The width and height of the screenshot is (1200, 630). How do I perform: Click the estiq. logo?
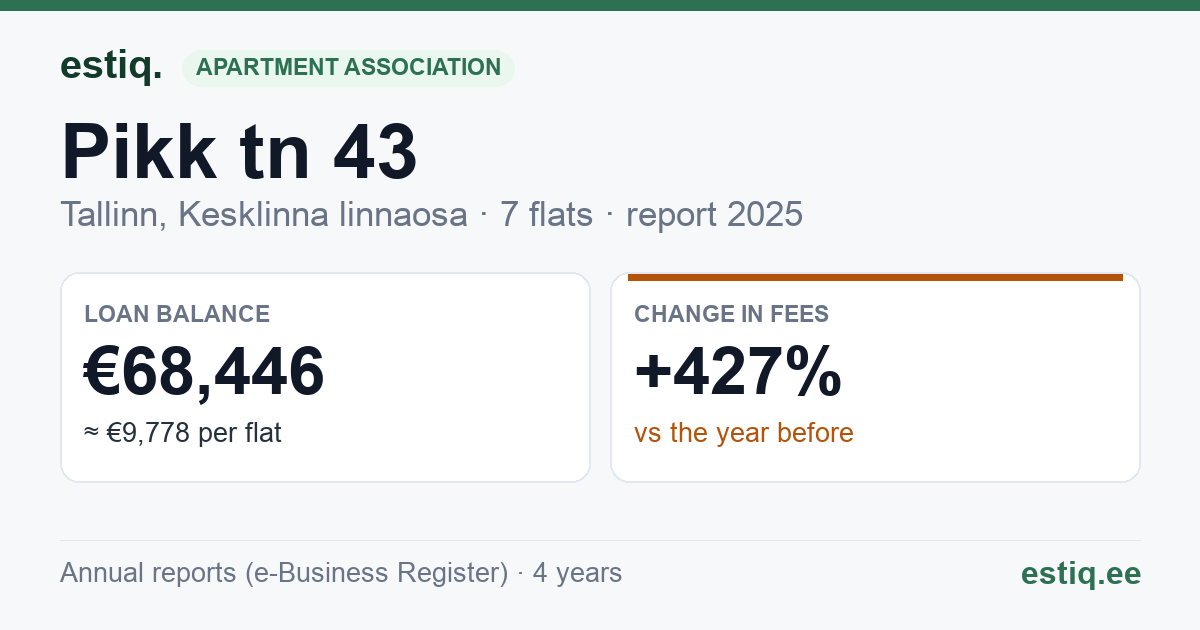pos(111,66)
